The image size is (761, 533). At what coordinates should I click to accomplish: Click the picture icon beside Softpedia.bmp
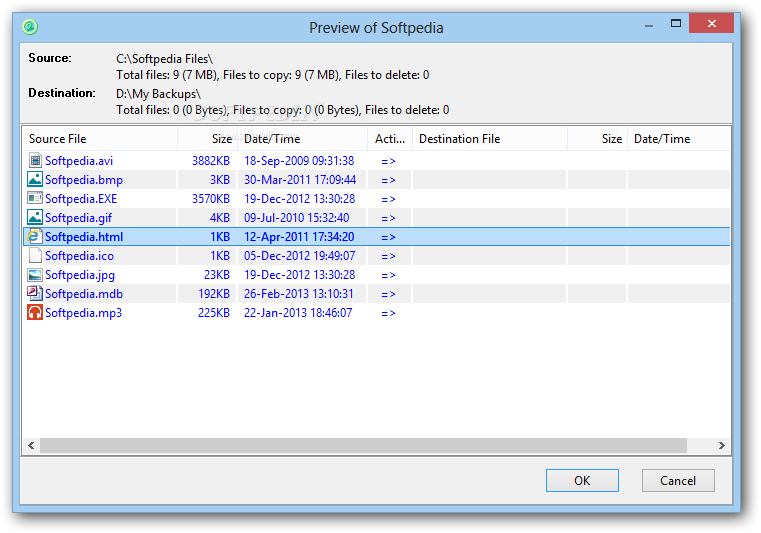(x=35, y=179)
